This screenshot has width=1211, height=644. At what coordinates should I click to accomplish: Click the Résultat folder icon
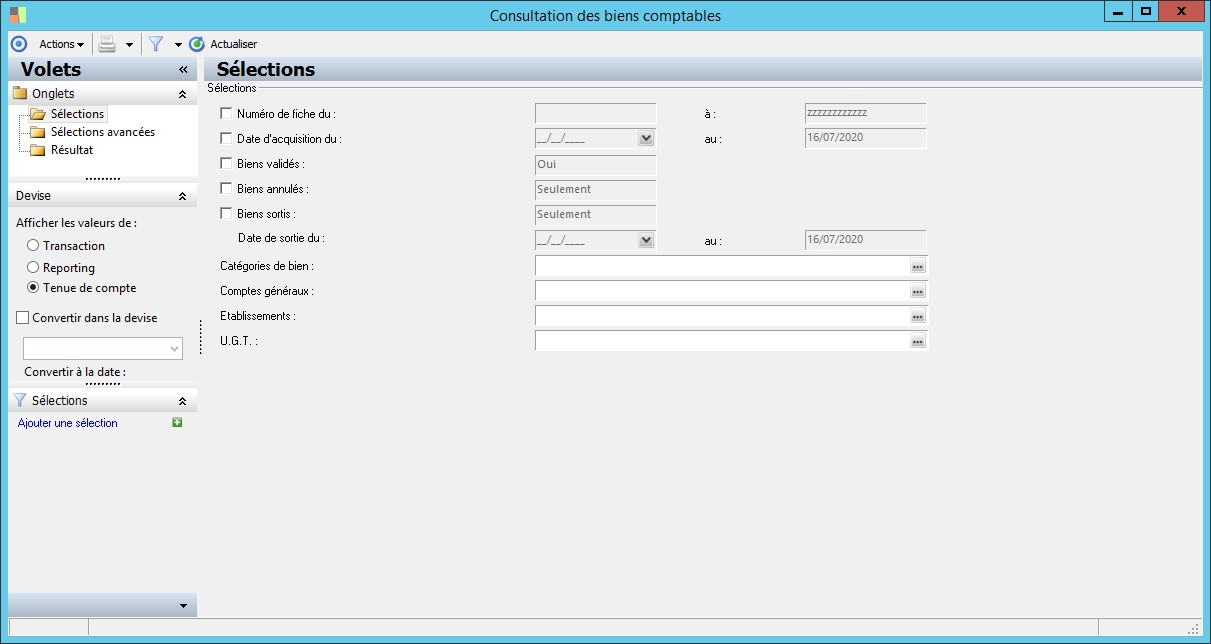coord(38,150)
